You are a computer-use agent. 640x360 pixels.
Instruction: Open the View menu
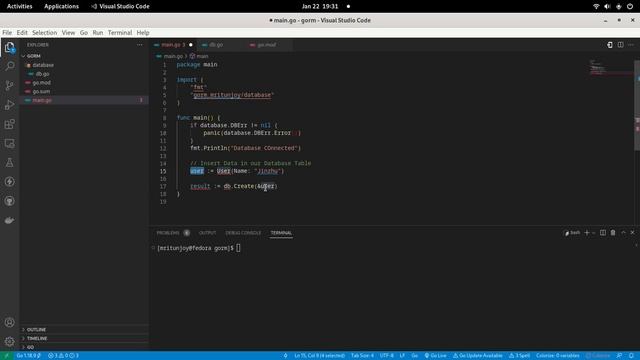(x=68, y=33)
